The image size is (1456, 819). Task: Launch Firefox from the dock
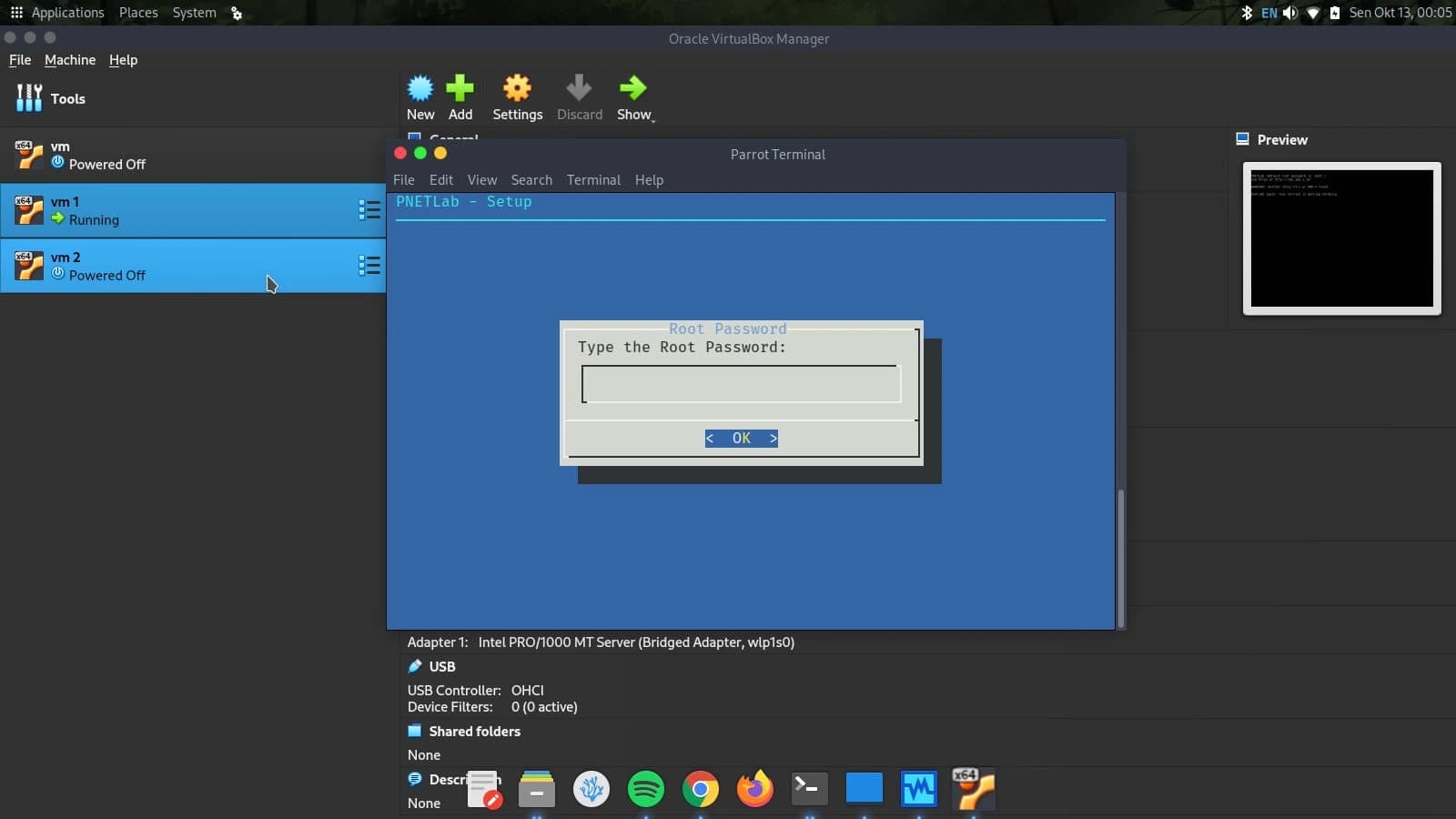[754, 789]
